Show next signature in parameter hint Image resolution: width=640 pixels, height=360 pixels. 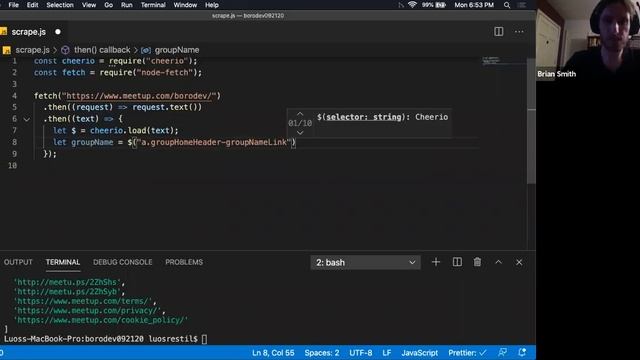pos(300,133)
